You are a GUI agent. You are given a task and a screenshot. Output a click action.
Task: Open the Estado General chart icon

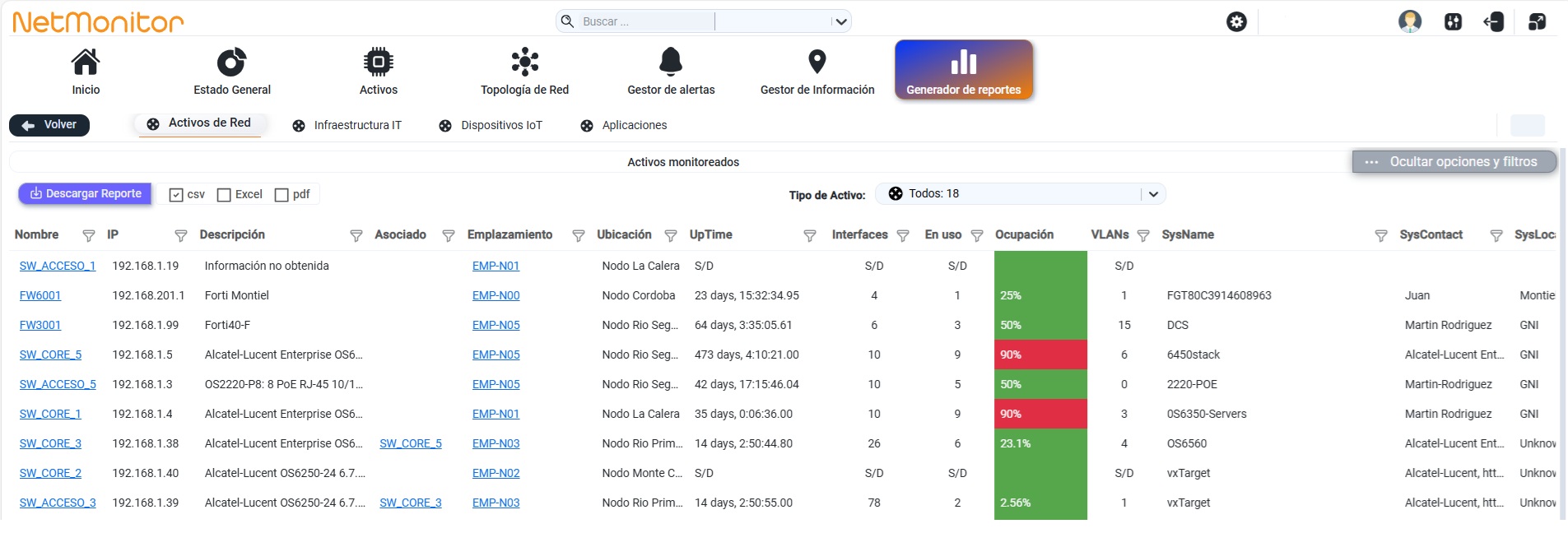point(231,62)
